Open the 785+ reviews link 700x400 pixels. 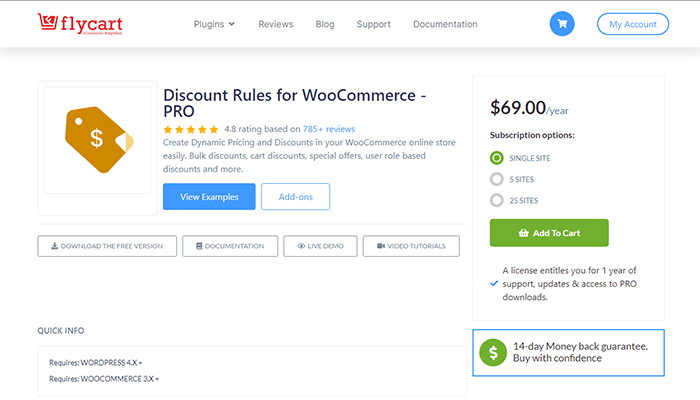pyautogui.click(x=329, y=129)
